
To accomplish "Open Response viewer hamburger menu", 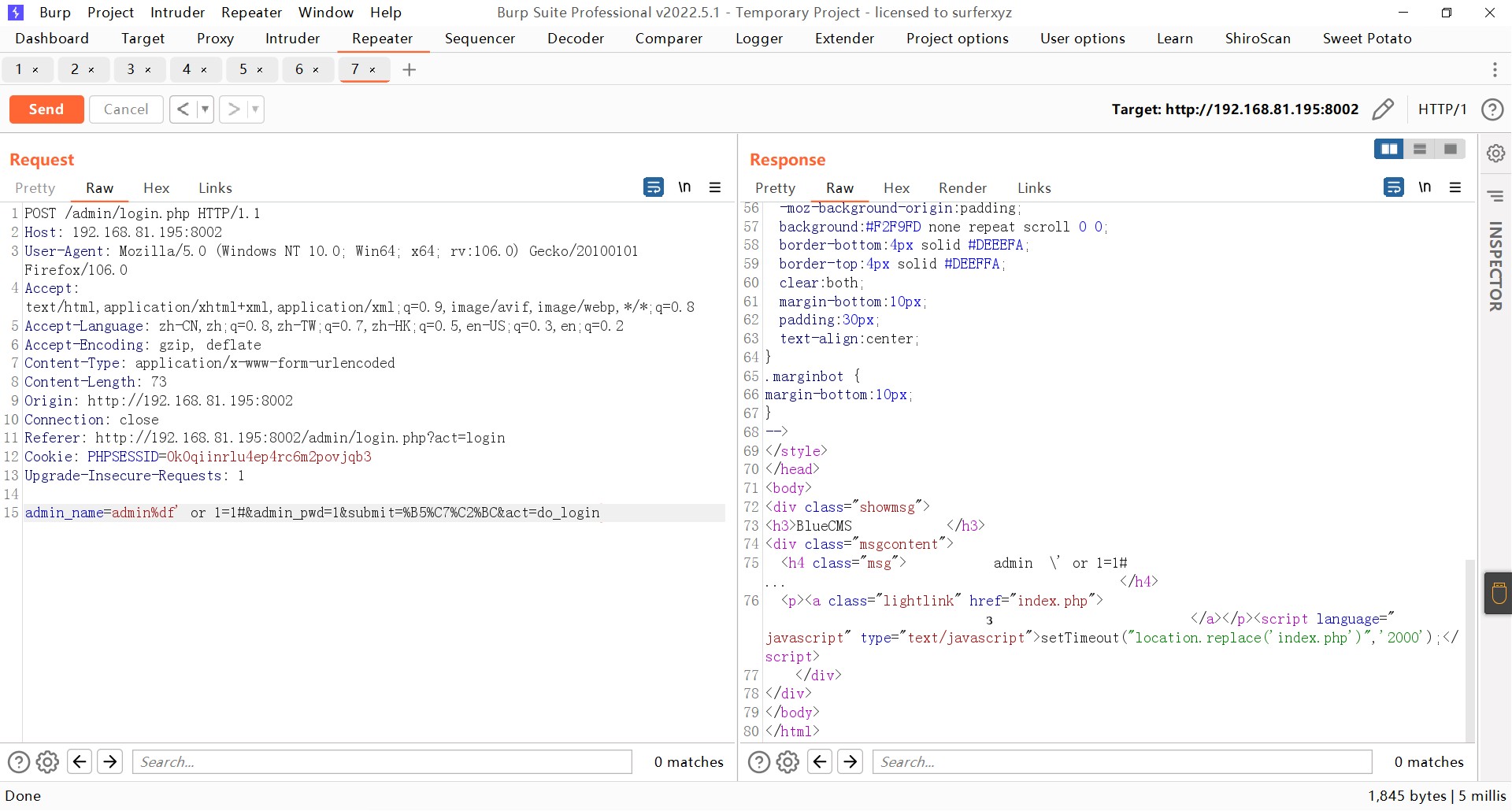I will click(1455, 187).
